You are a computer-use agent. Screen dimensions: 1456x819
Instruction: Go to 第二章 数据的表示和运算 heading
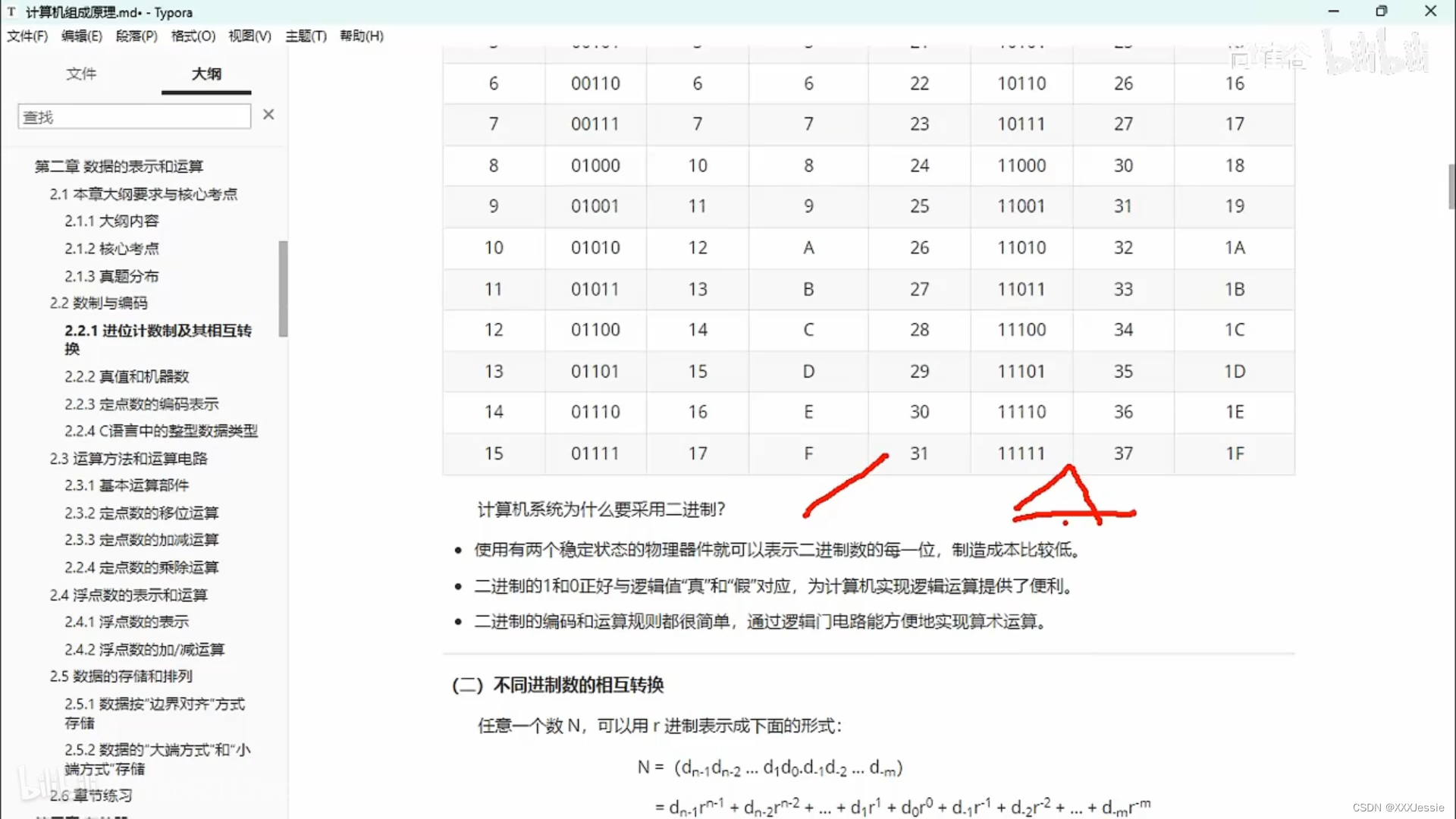click(x=119, y=166)
